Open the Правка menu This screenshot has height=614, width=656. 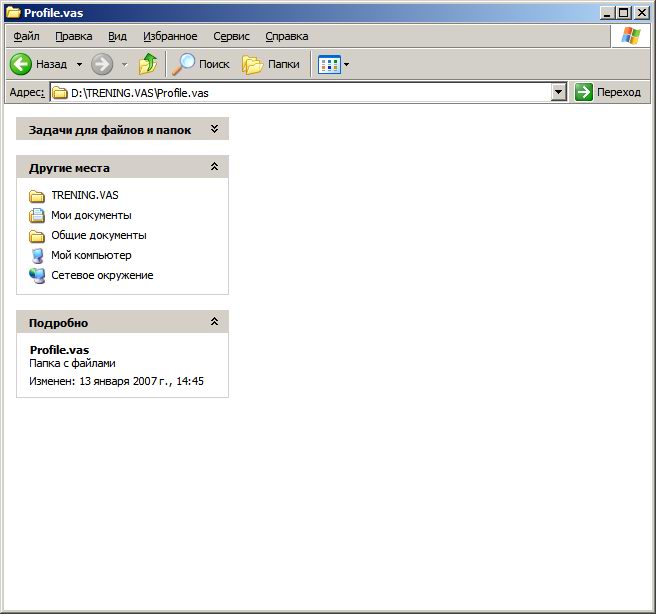point(74,36)
